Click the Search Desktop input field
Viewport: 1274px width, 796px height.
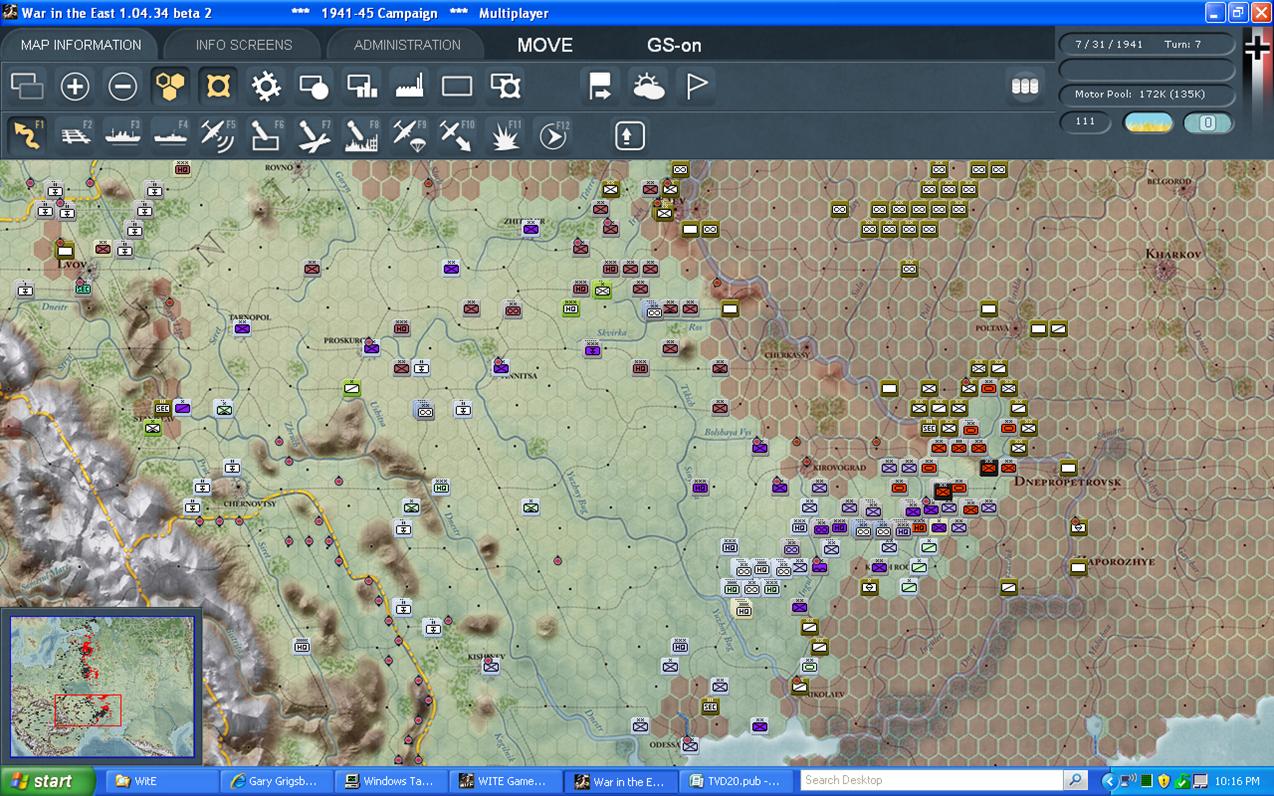tap(931, 780)
